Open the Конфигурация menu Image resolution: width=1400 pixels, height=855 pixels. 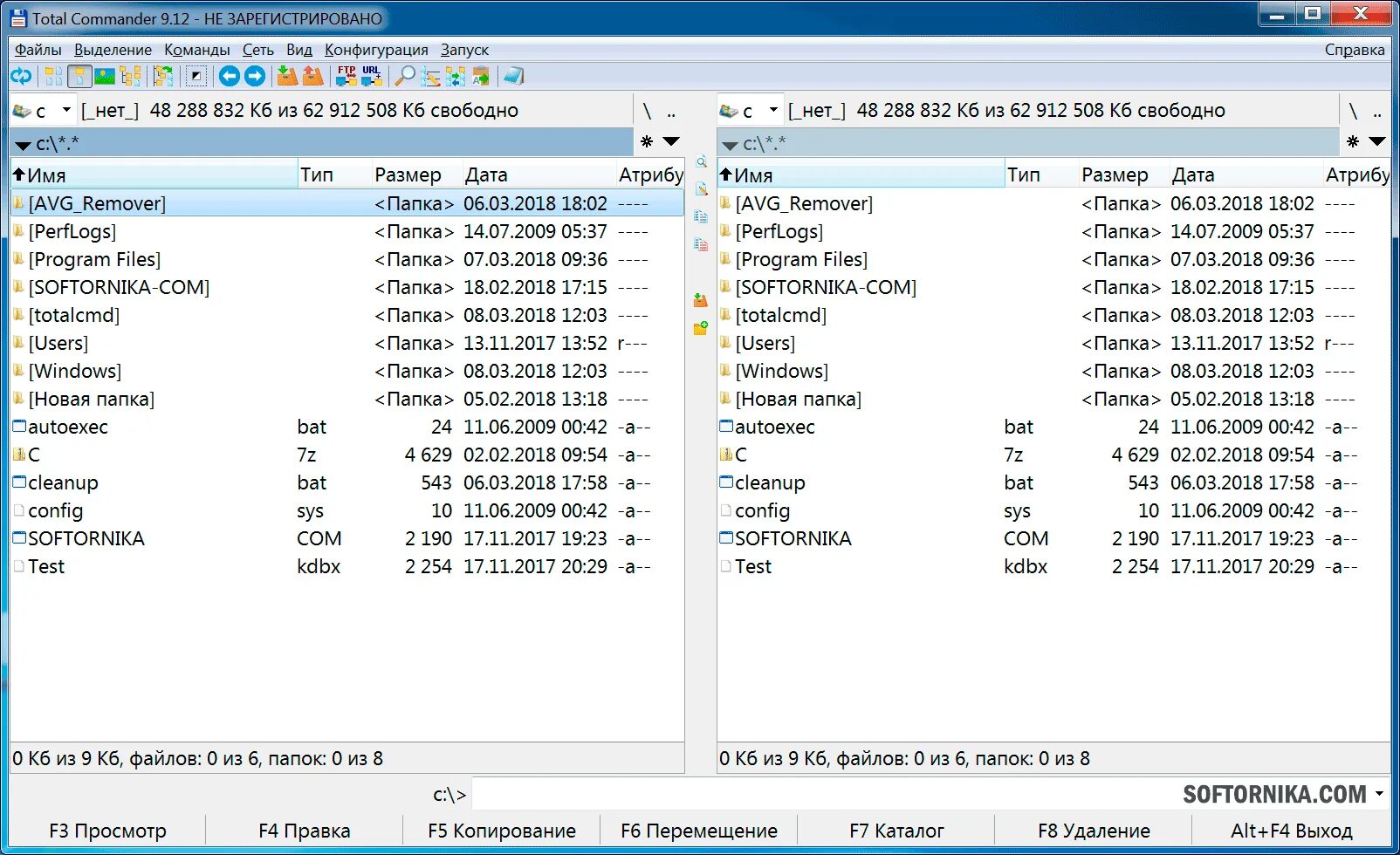(376, 50)
